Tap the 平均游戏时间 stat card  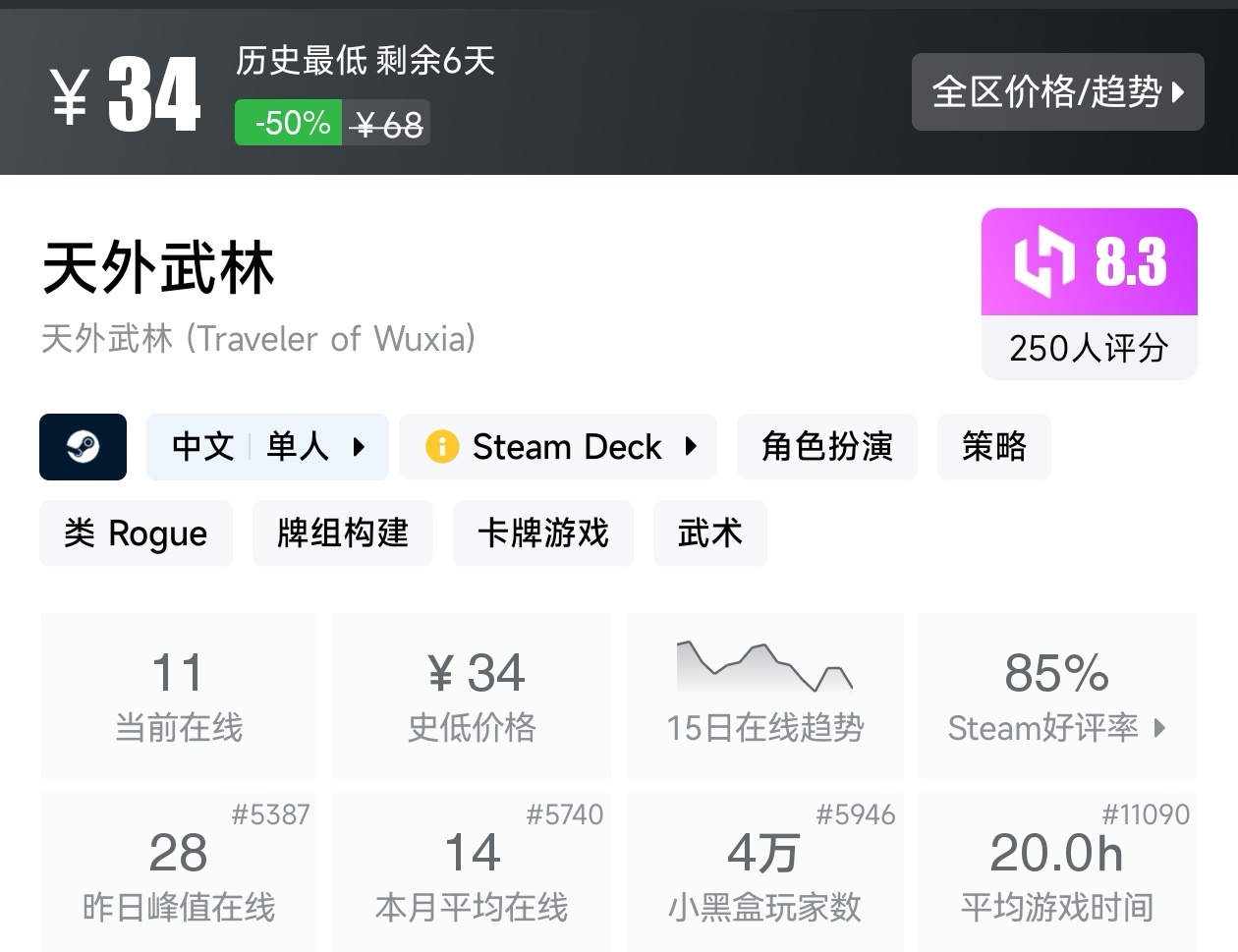[x=1057, y=871]
